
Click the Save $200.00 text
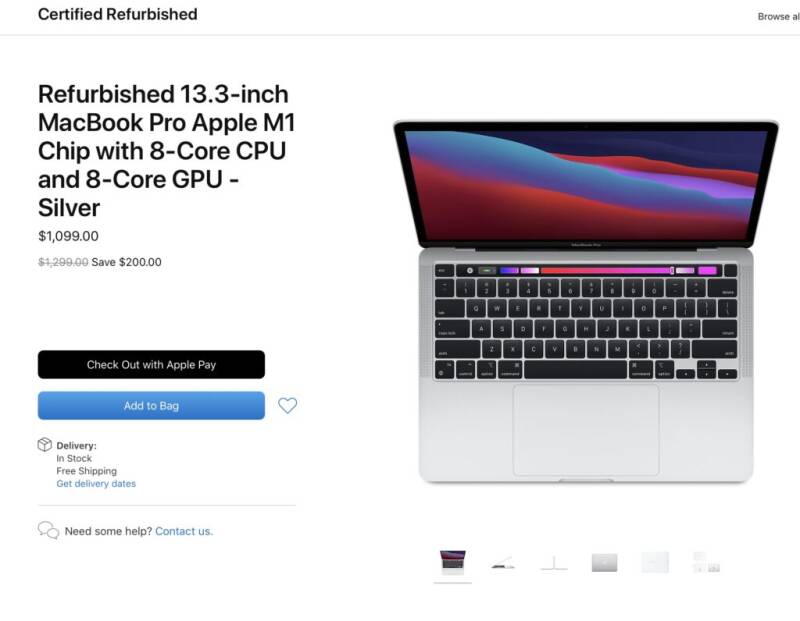tap(126, 262)
